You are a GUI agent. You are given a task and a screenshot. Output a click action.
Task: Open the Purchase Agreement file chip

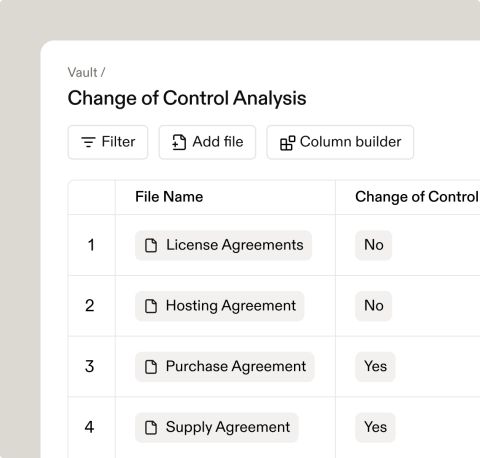click(225, 367)
